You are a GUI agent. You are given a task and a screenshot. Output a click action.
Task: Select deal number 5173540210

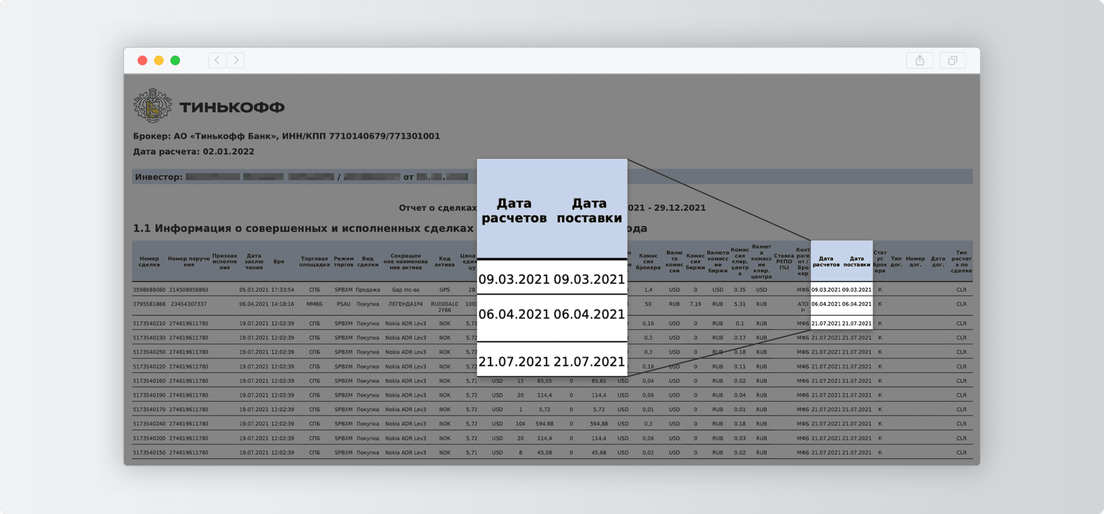[x=149, y=323]
